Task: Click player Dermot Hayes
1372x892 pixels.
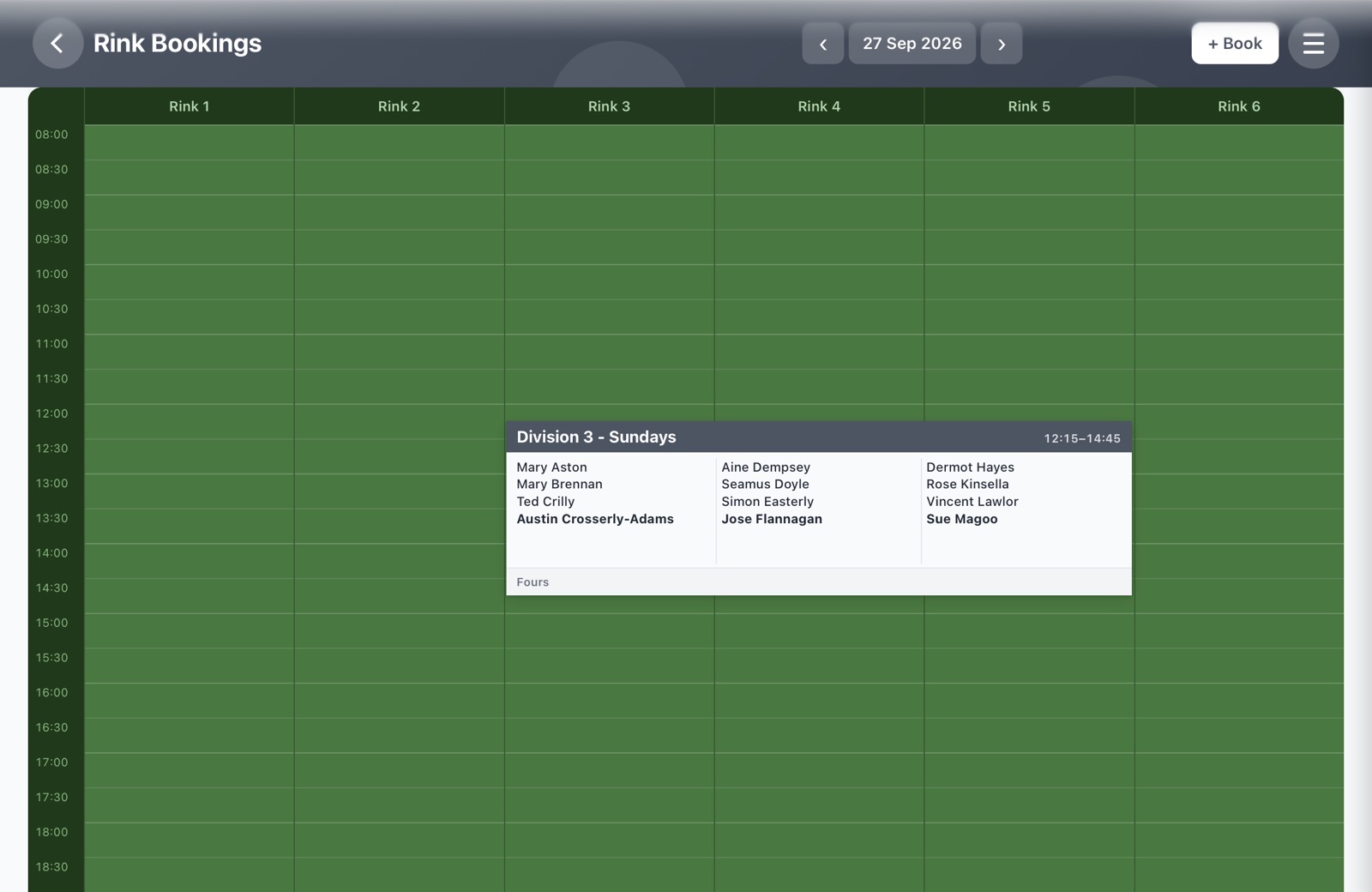Action: click(x=970, y=467)
